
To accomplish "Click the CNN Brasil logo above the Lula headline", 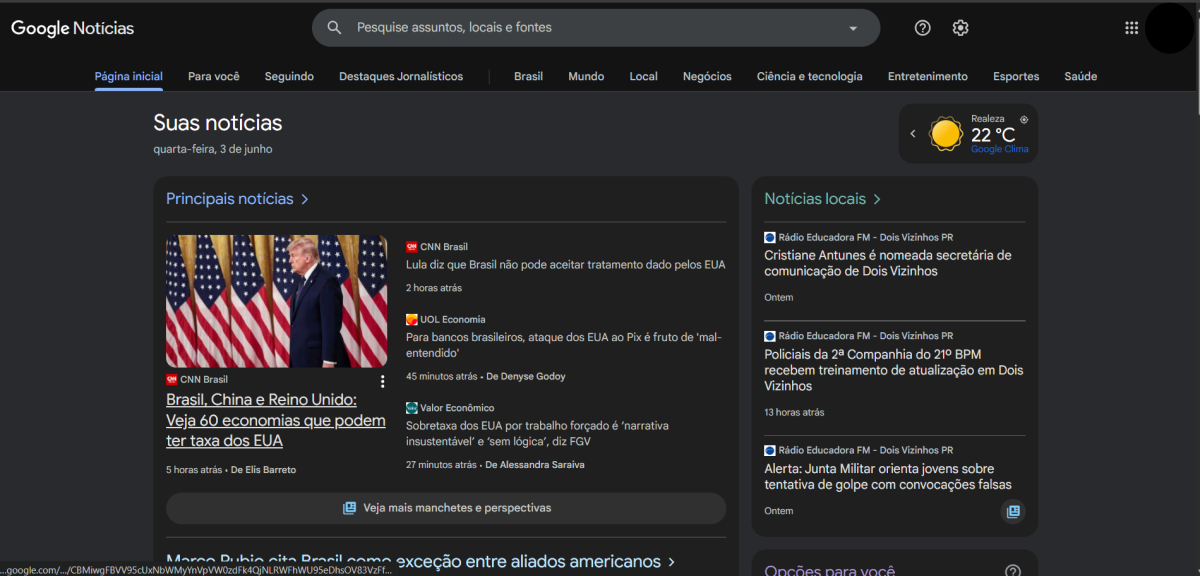I will point(411,247).
